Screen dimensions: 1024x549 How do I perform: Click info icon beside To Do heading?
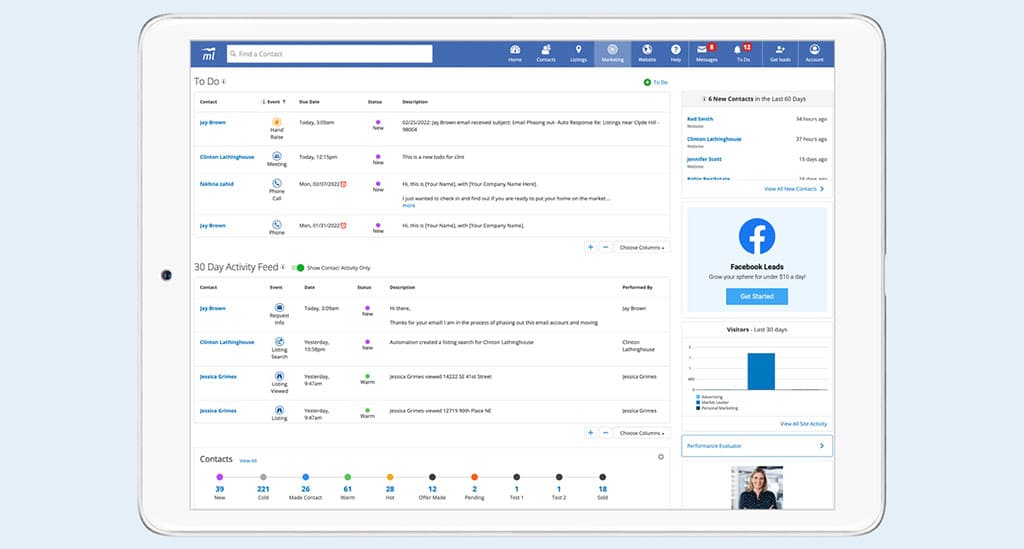point(224,82)
